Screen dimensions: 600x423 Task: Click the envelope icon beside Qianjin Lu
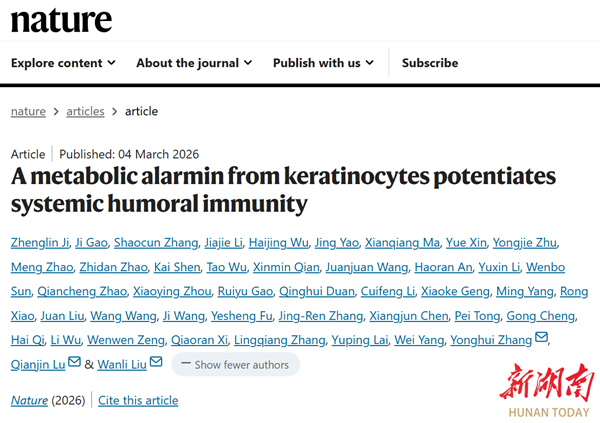point(73,362)
